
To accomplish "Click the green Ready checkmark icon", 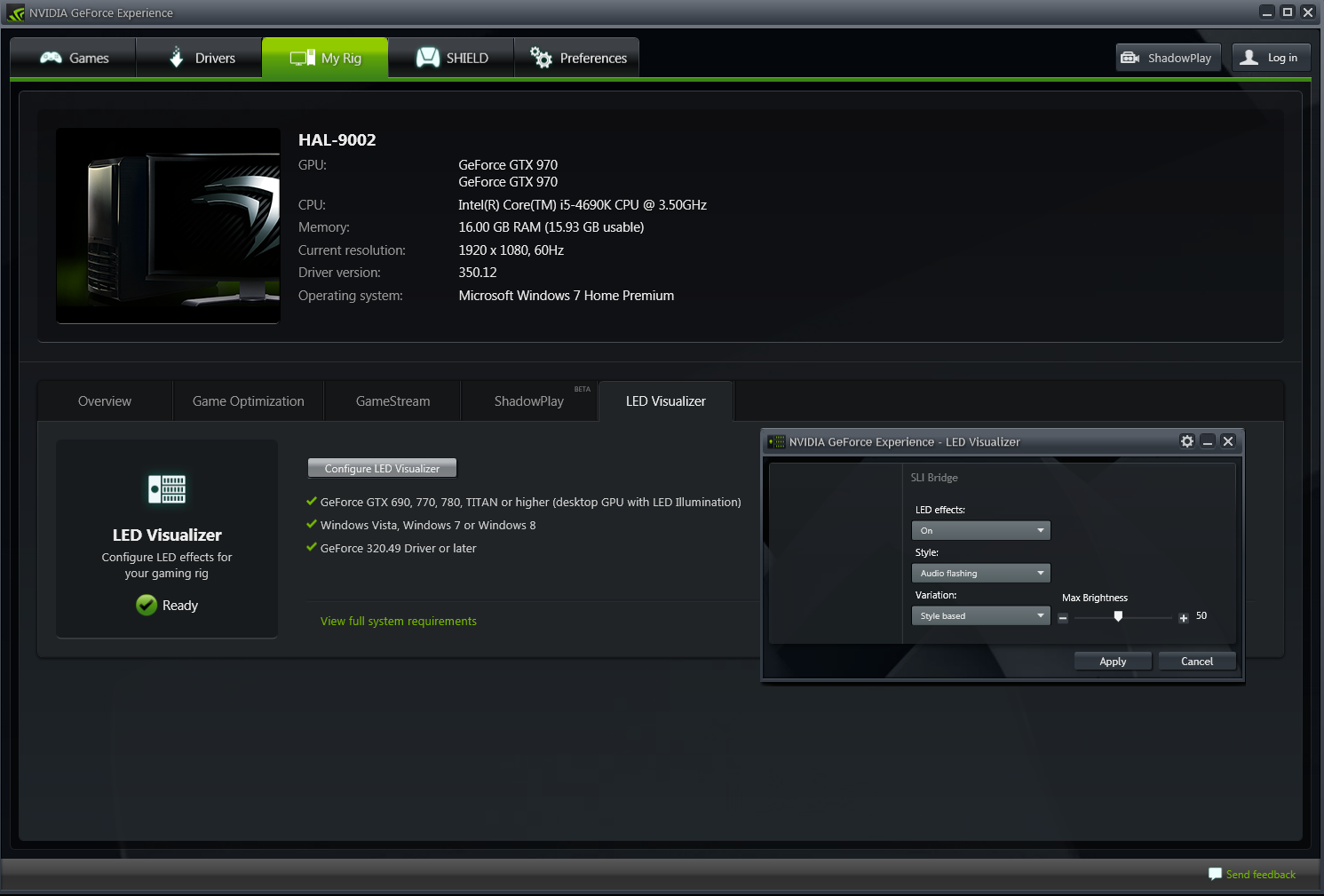I will coord(147,605).
